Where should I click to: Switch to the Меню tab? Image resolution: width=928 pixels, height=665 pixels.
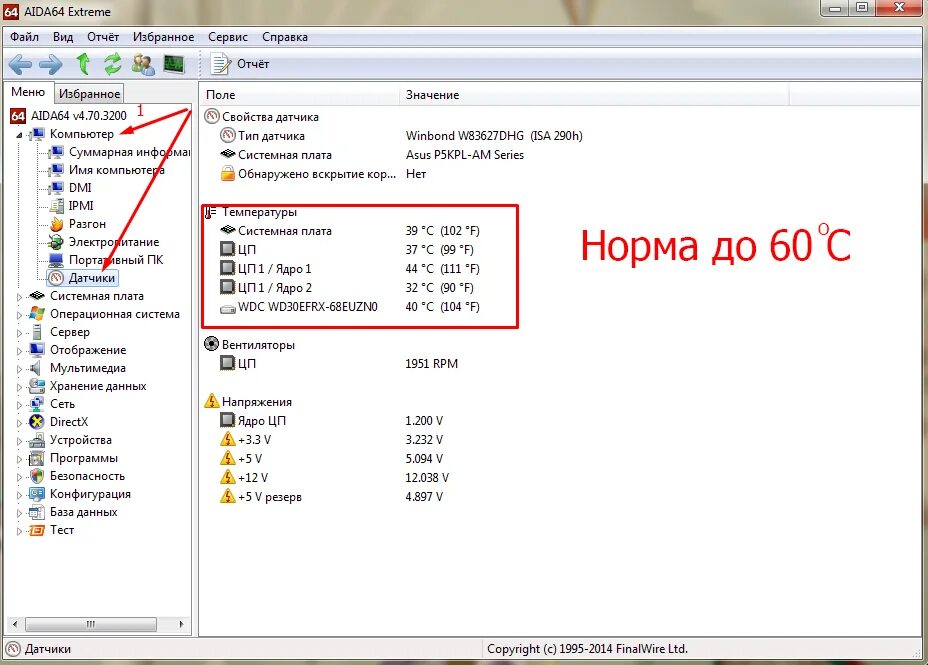pos(28,92)
